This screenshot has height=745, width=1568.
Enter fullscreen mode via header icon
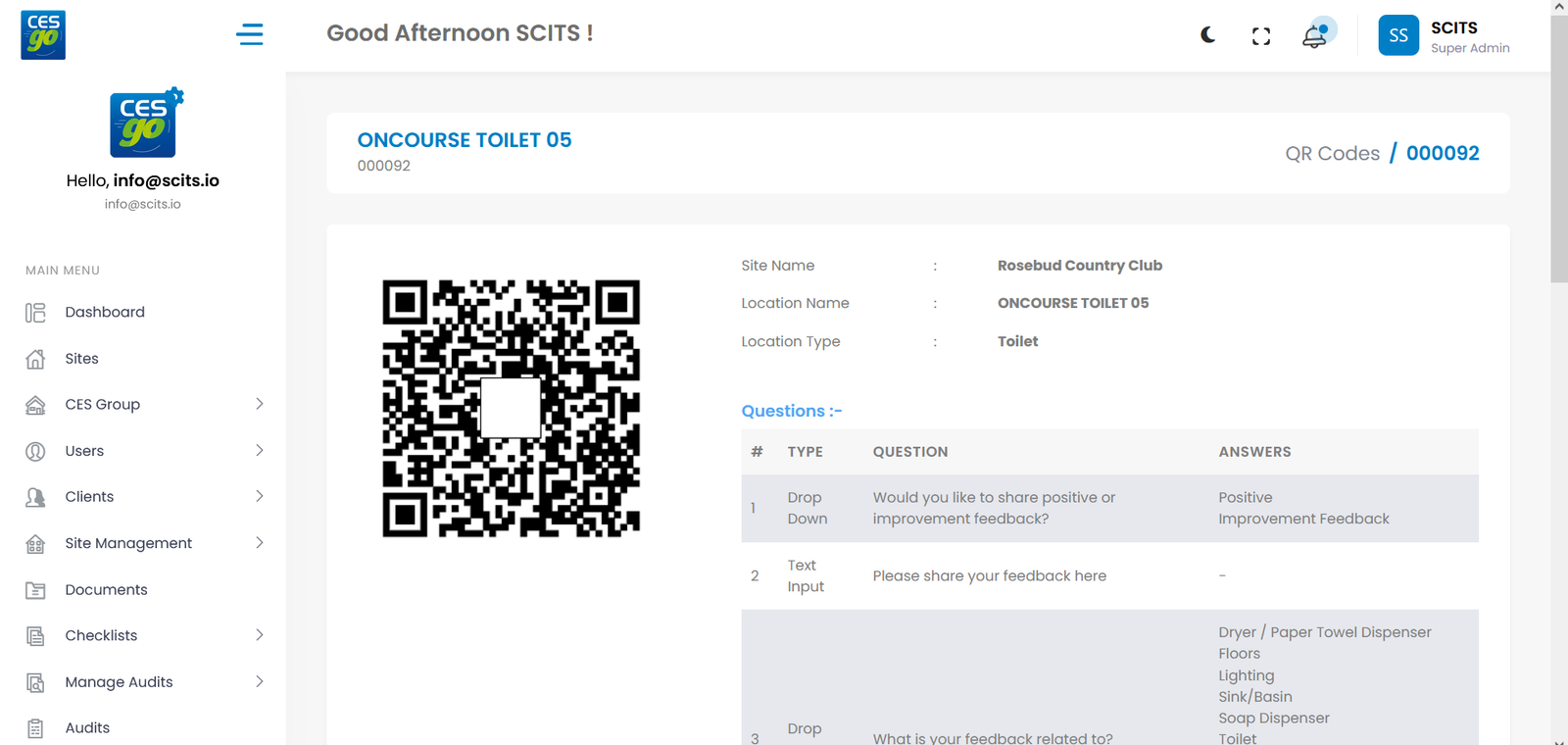1261,36
